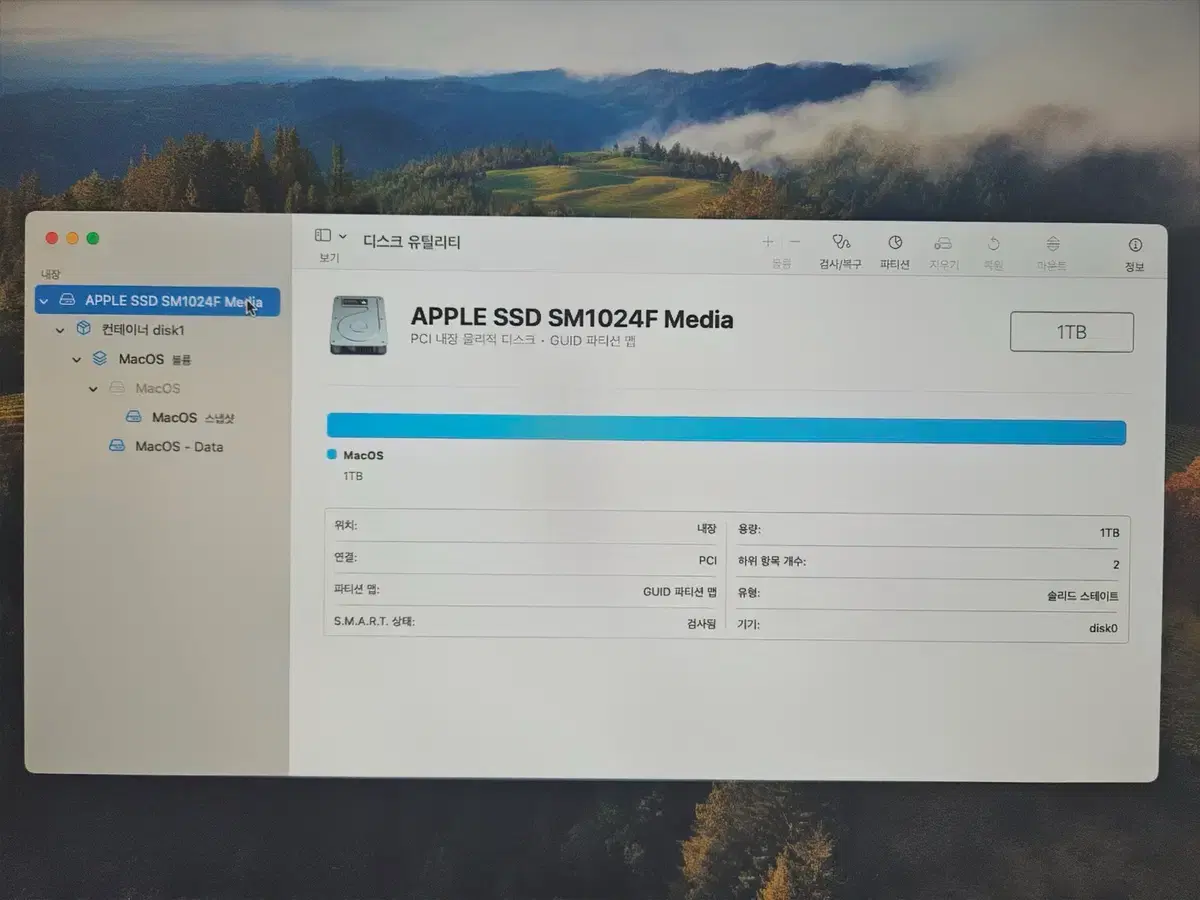Collapse the greyed MacOS volume chevron
The height and width of the screenshot is (900, 1200).
93,389
